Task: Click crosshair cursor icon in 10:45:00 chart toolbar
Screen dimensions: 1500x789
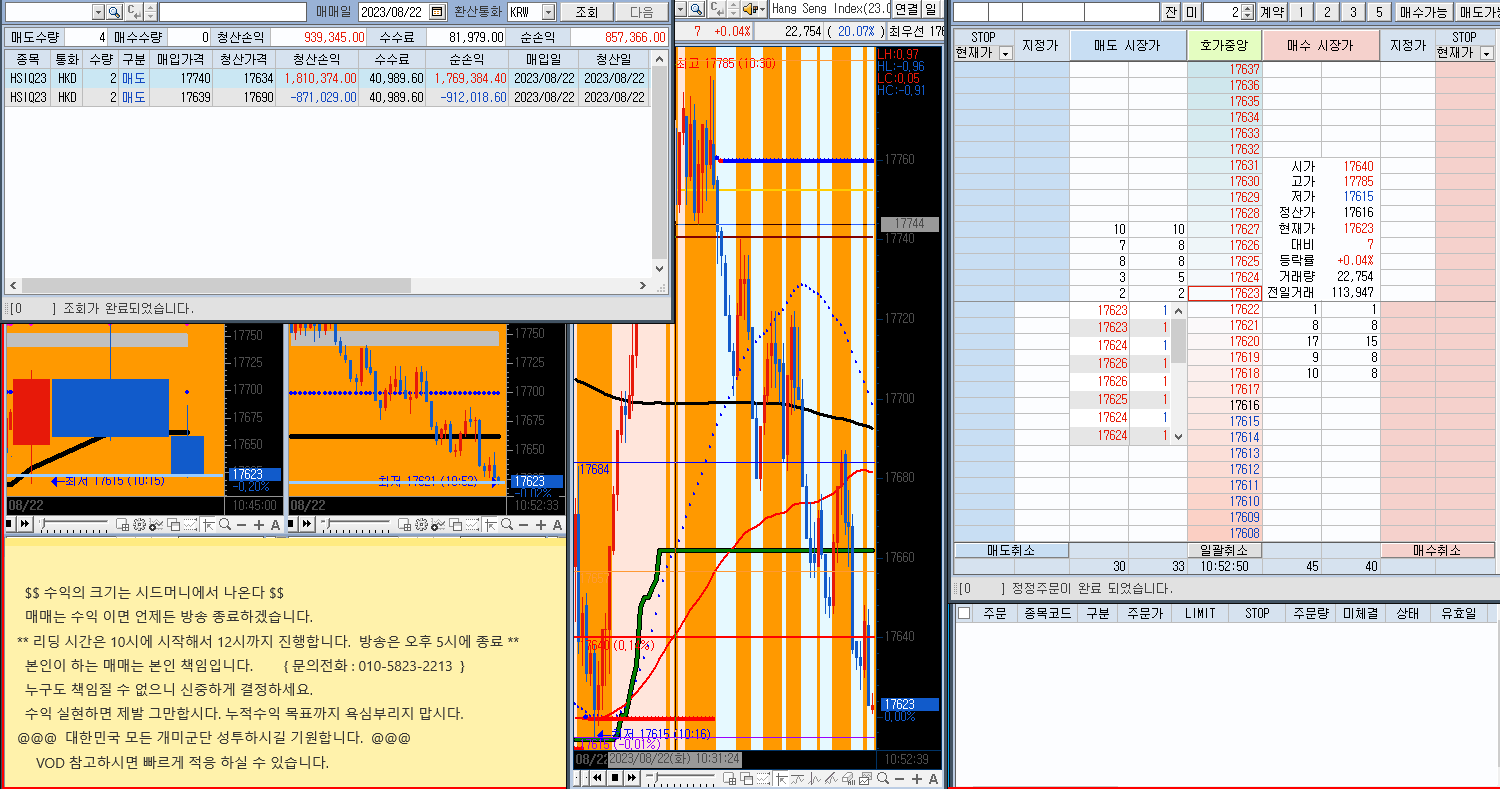Action: coord(208,525)
